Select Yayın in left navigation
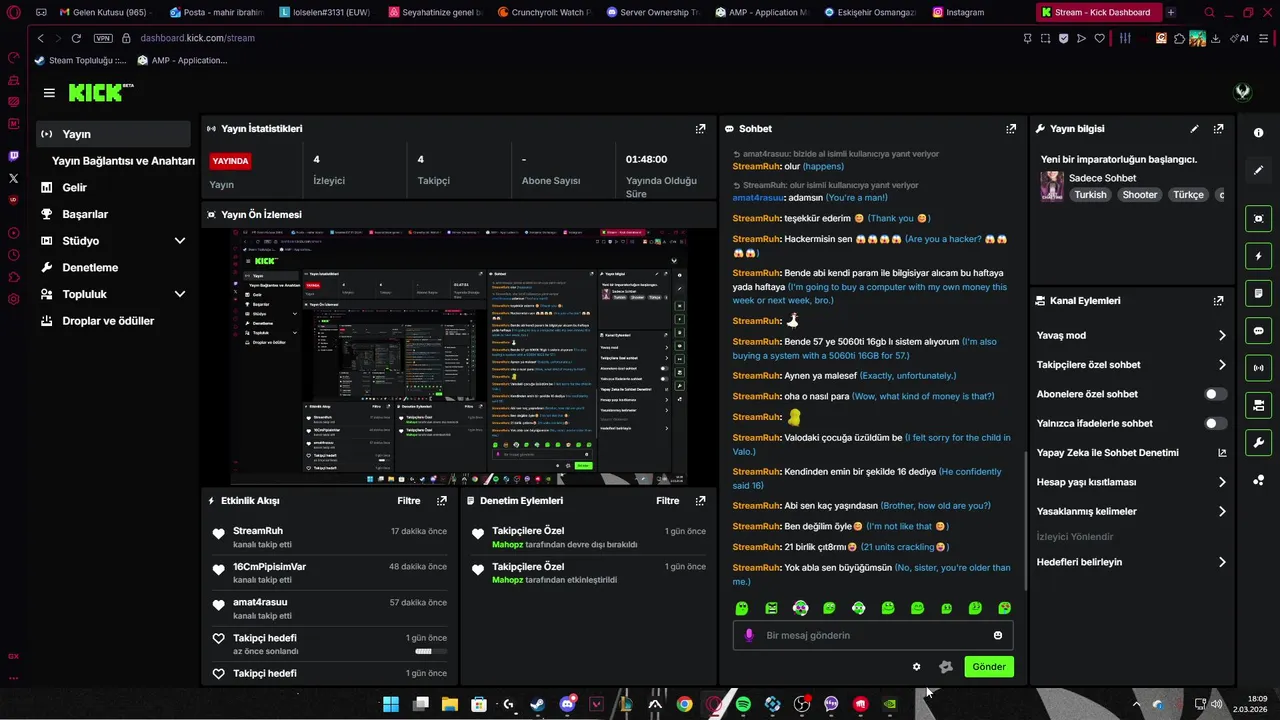The image size is (1280, 720). coord(114,134)
